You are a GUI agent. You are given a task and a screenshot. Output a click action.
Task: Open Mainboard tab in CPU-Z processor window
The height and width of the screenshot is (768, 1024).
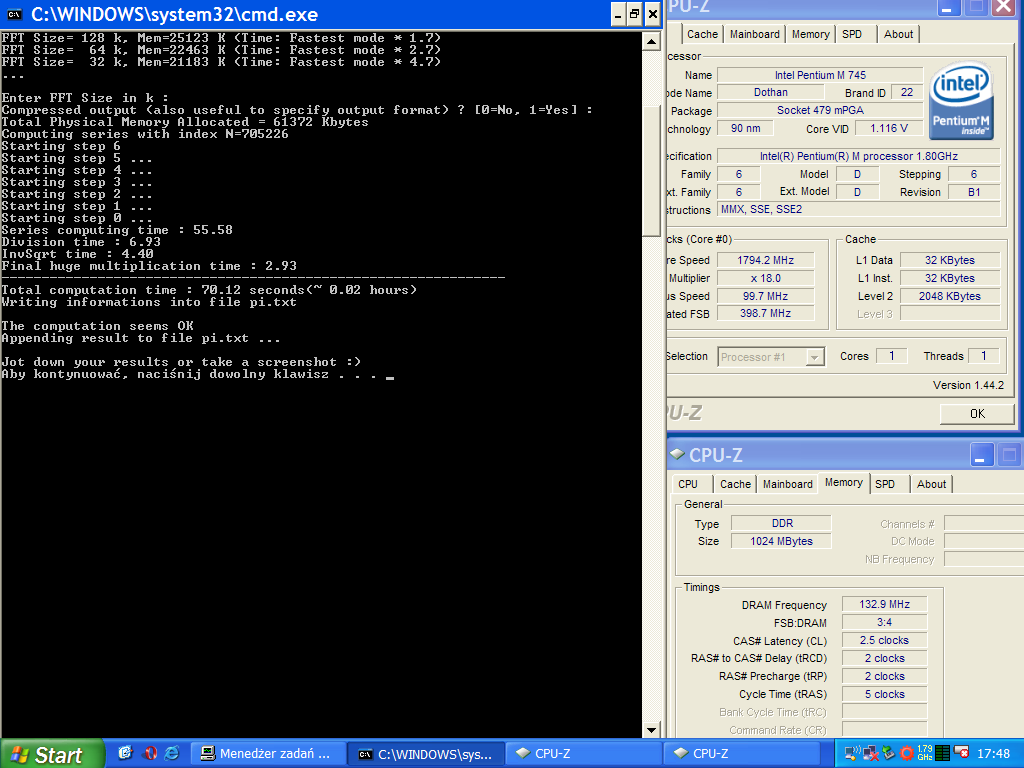pos(754,34)
